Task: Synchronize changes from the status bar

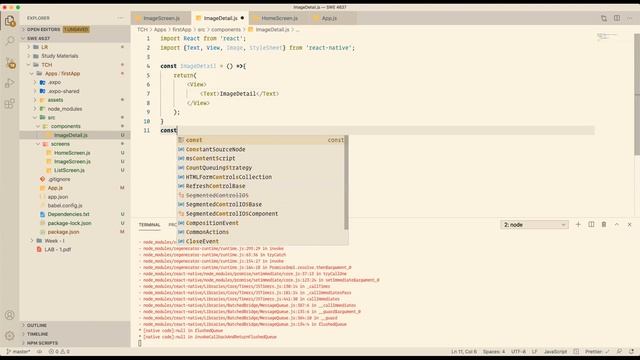Action: point(39,351)
